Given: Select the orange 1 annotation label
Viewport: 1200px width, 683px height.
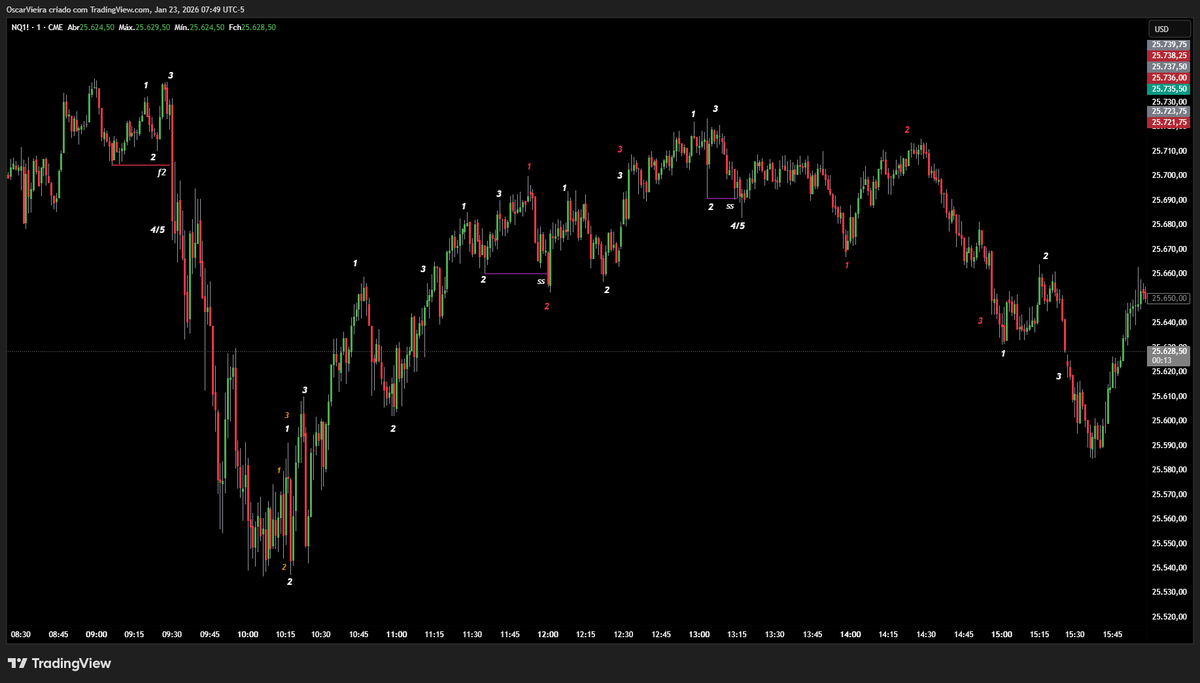Looking at the screenshot, I should click(279, 470).
